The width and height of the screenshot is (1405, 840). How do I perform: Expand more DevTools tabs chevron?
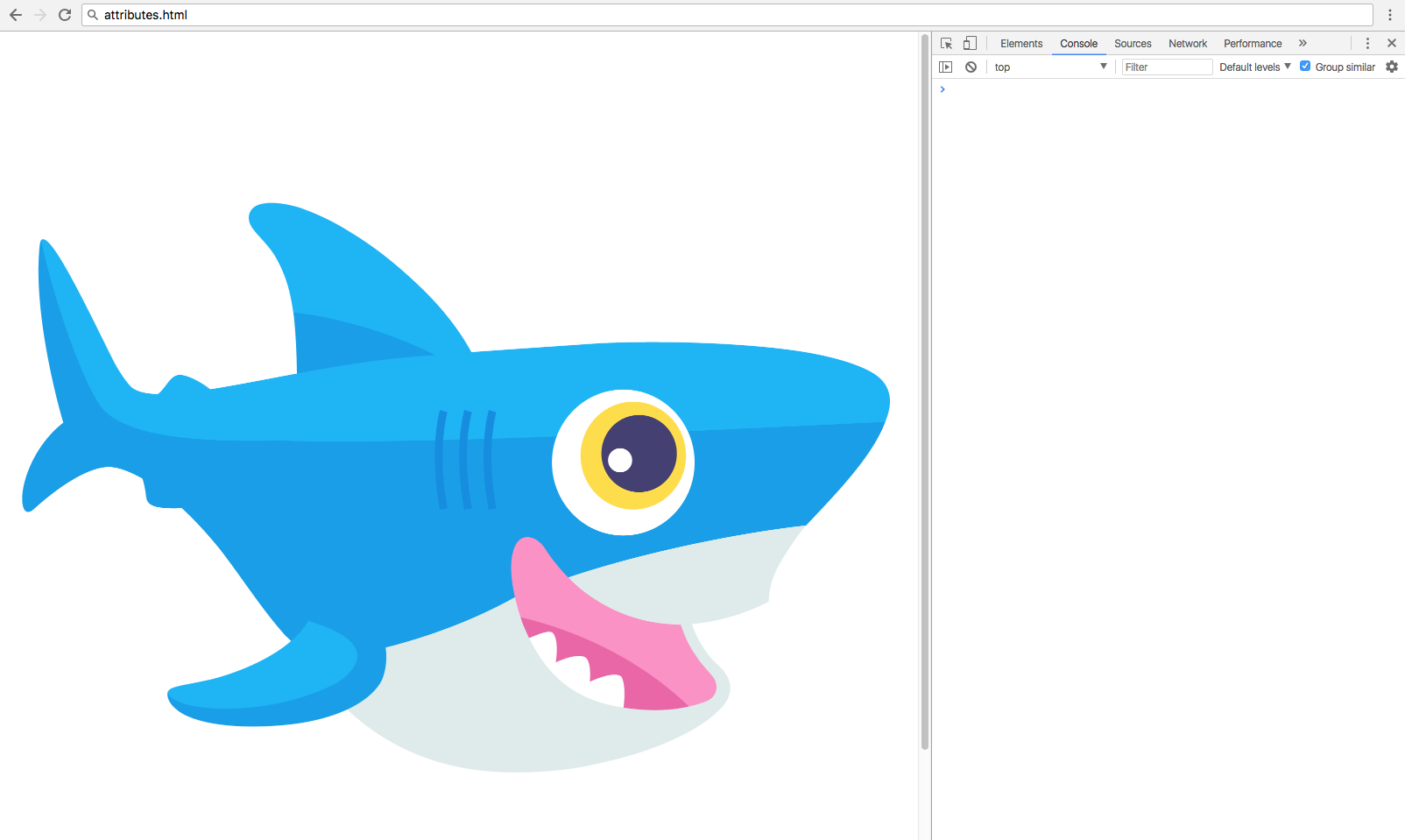click(x=1303, y=43)
